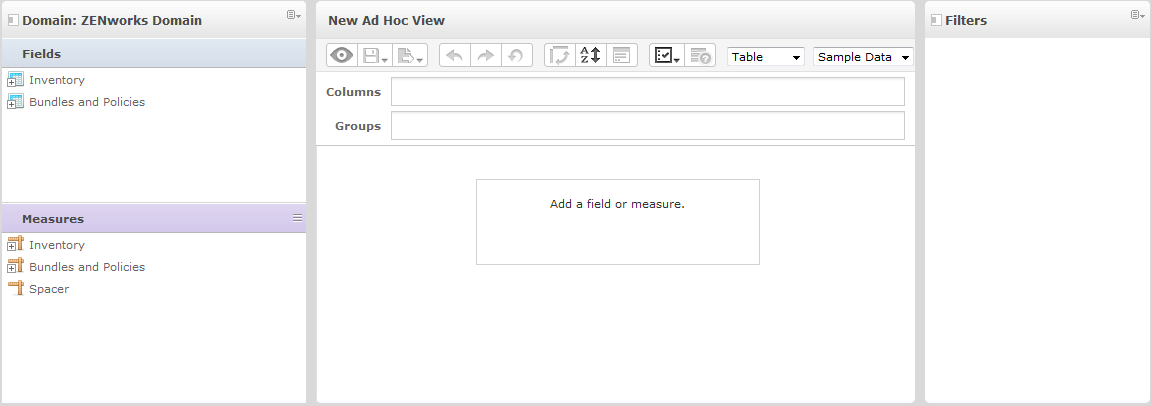Click the Switch Group icon
The width and height of the screenshot is (1151, 406).
[560, 56]
